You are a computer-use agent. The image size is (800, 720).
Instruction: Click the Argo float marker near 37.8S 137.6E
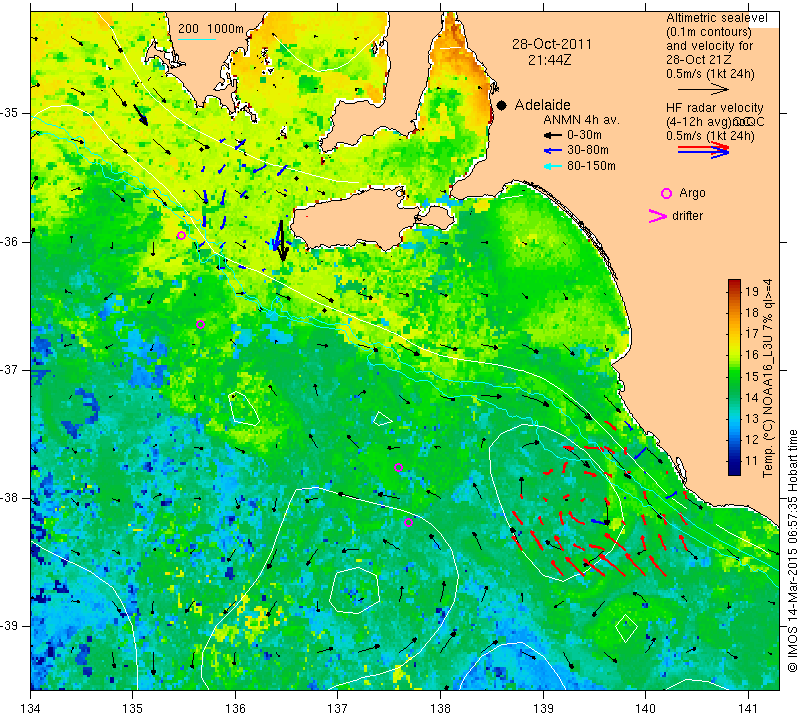click(x=398, y=467)
